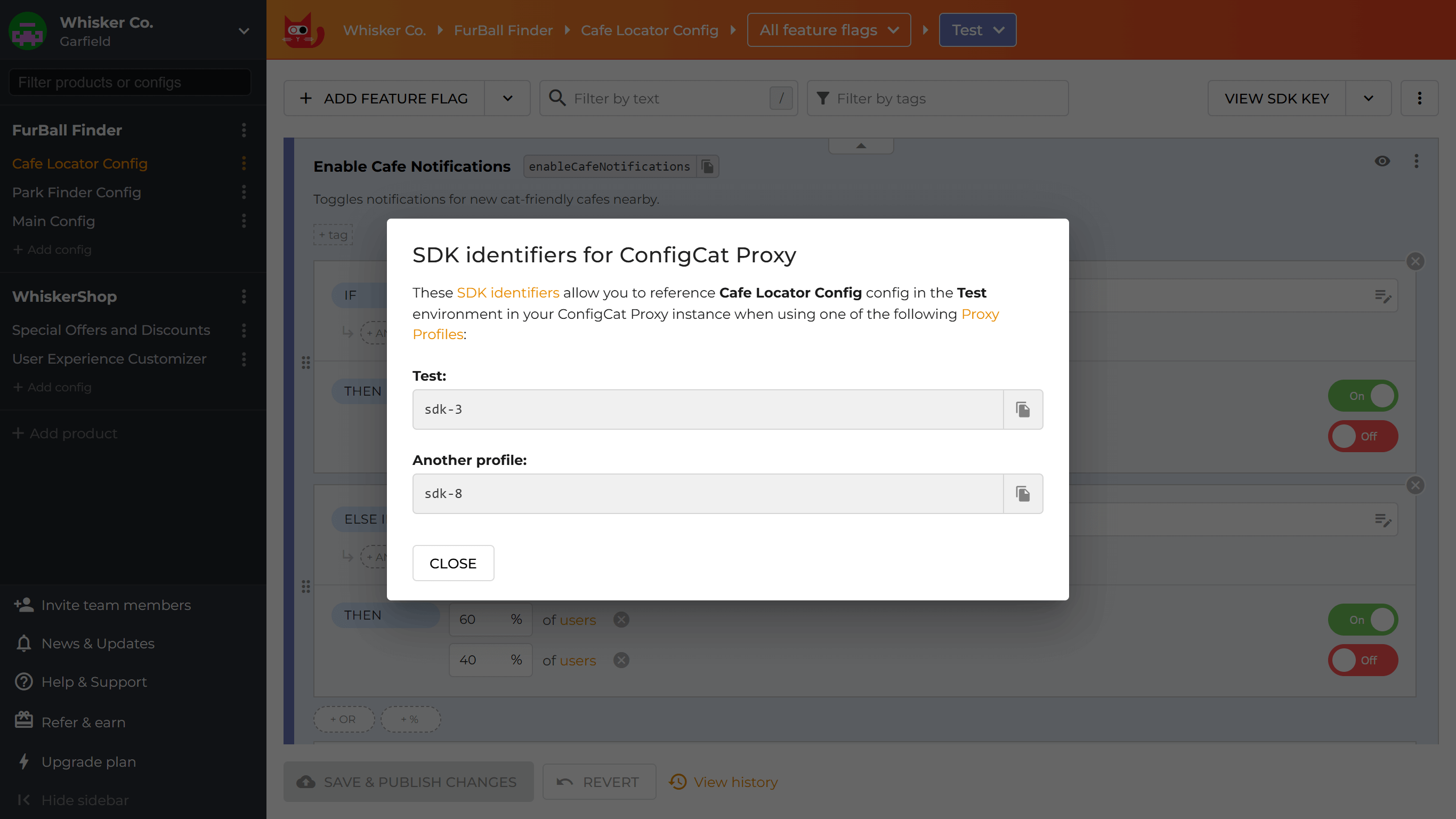Screen dimensions: 1456x819
Task: Click the View history clock icon
Action: click(x=678, y=781)
